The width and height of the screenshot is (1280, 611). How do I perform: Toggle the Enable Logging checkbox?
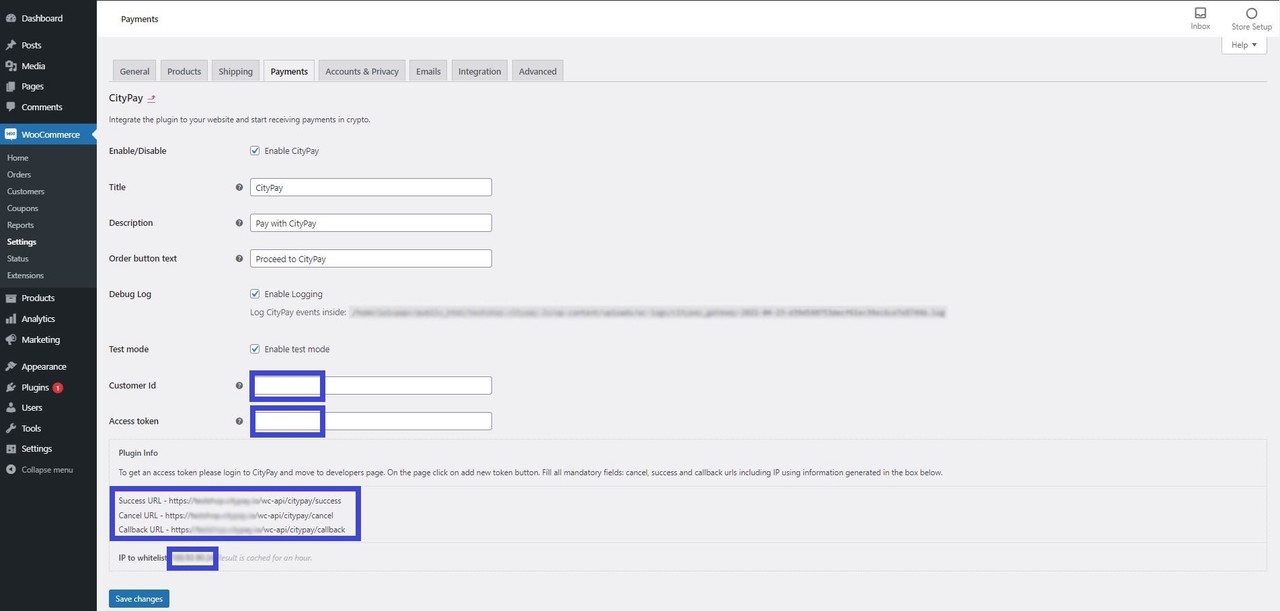coord(255,294)
